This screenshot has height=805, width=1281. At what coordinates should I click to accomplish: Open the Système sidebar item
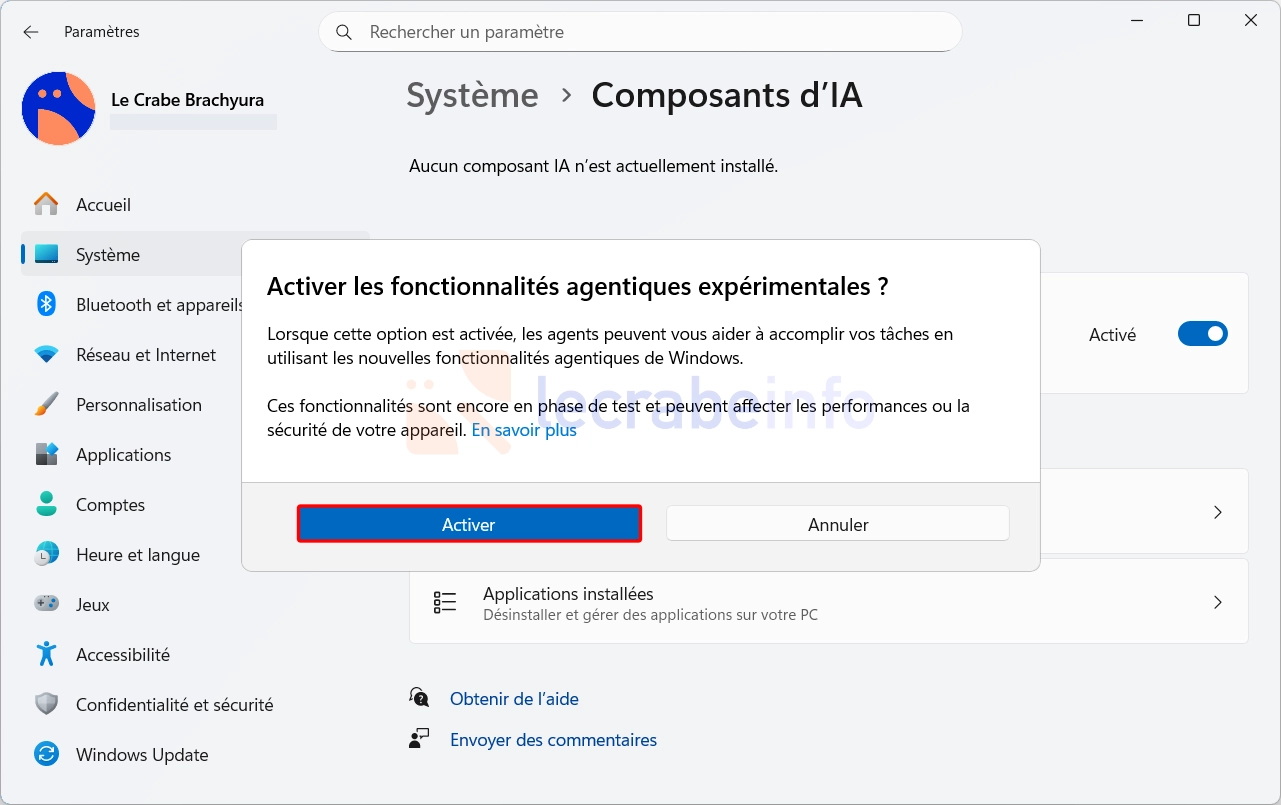108,255
